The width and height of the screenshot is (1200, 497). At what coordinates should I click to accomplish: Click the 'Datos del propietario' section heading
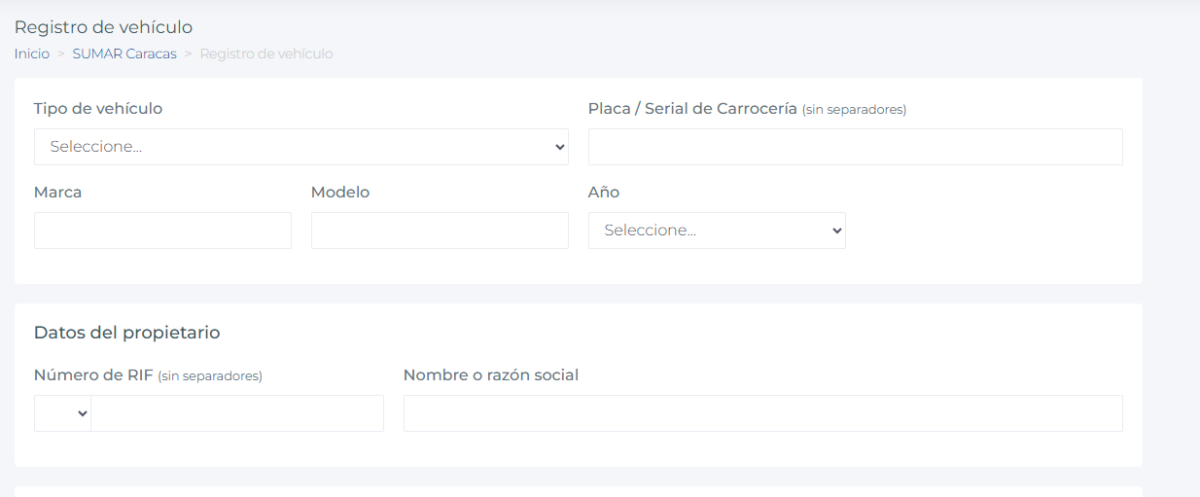coord(127,332)
